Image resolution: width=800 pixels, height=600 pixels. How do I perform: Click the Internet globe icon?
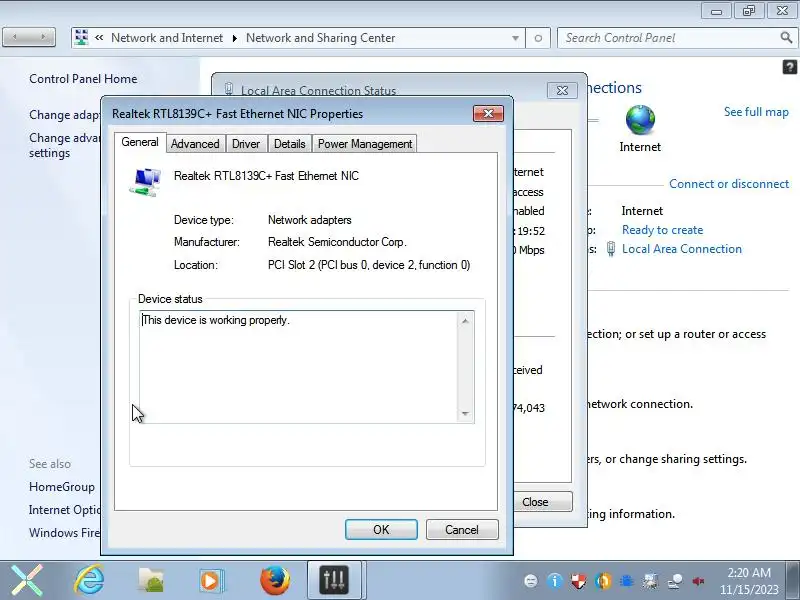coord(640,120)
